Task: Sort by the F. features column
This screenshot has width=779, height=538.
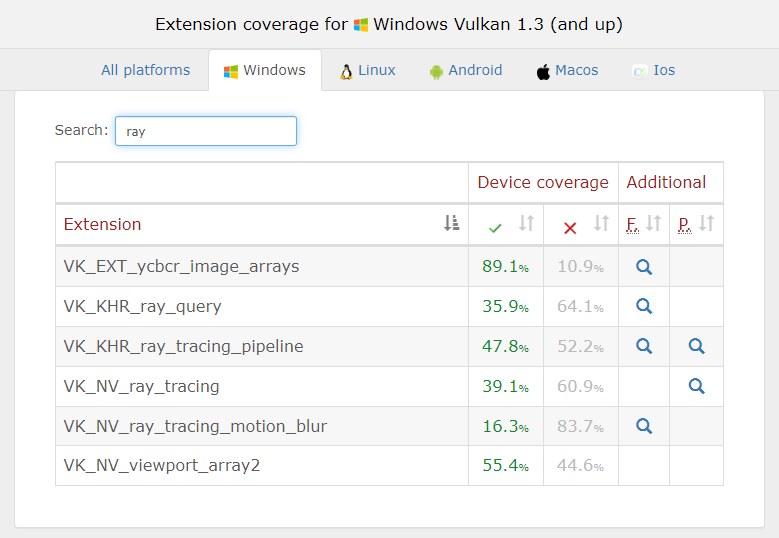Action: pos(644,224)
